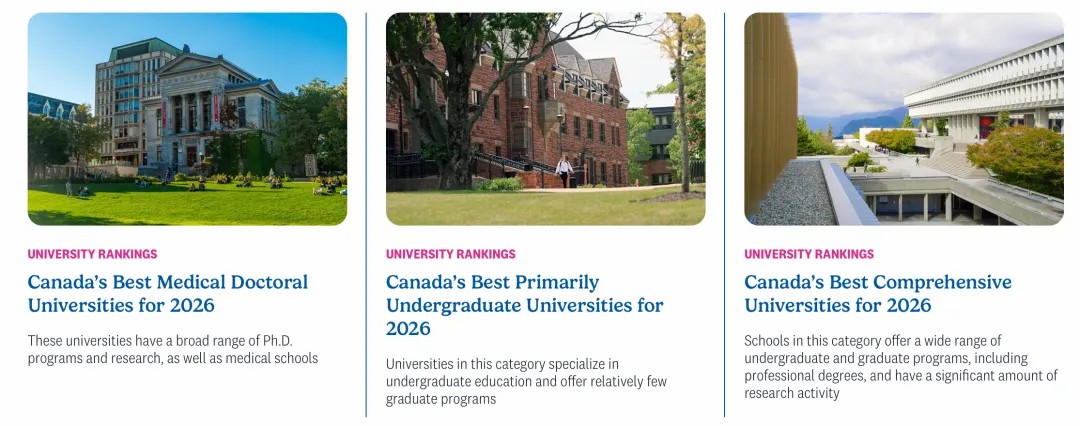This screenshot has height=426, width=1080.
Task: Open the Comprehensive Universities concrete campus photo
Action: click(903, 119)
